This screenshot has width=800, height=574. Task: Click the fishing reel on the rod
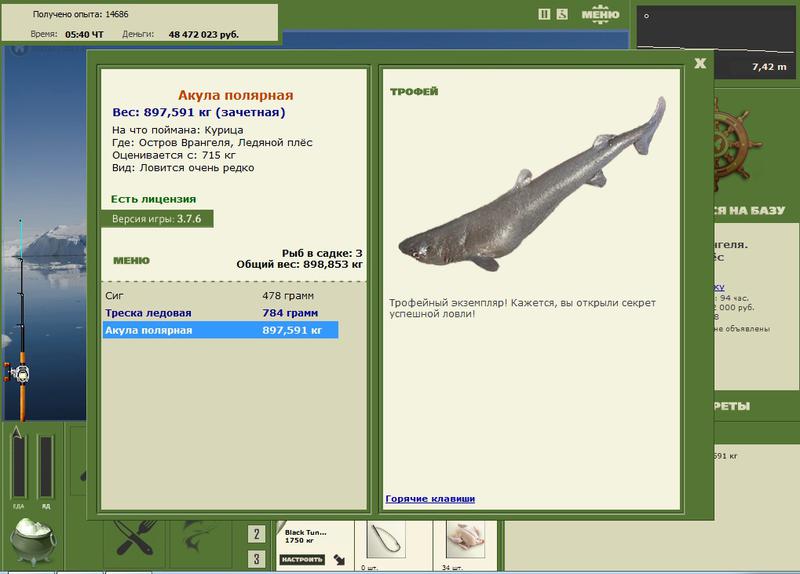tap(18, 373)
